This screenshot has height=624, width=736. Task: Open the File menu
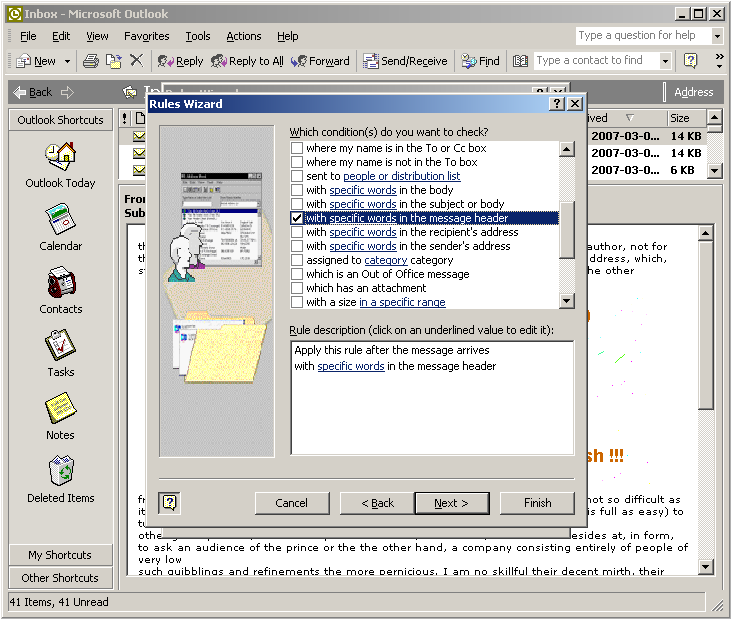point(28,37)
